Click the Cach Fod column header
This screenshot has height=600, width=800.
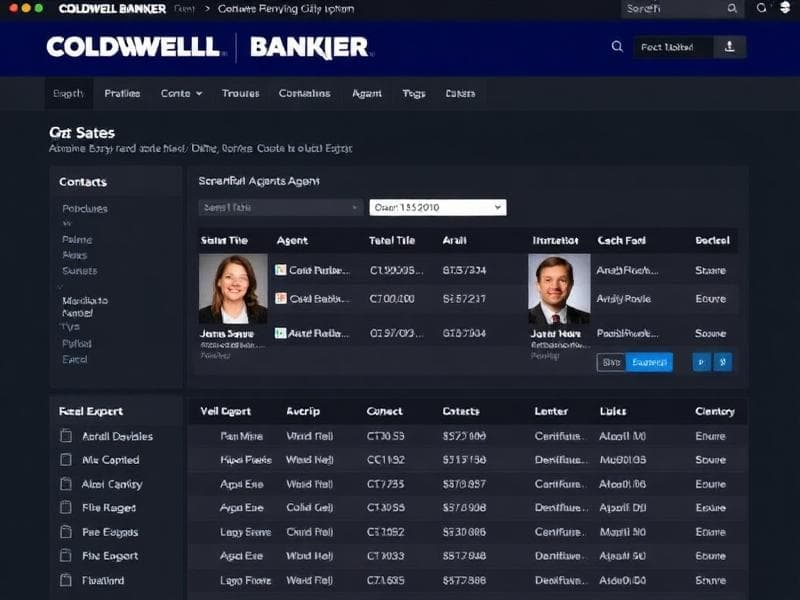(621, 240)
